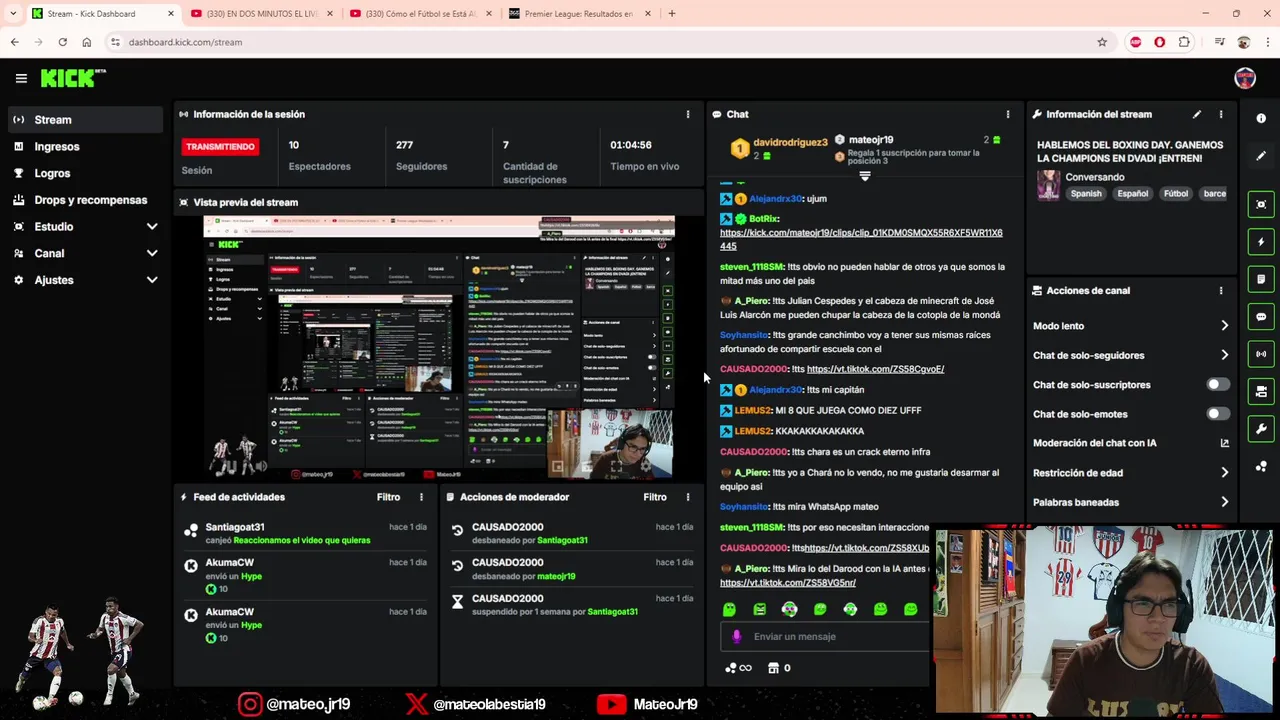Click the chat bubble icon in right sidebar
This screenshot has height=720, width=1280.
pyautogui.click(x=1261, y=317)
